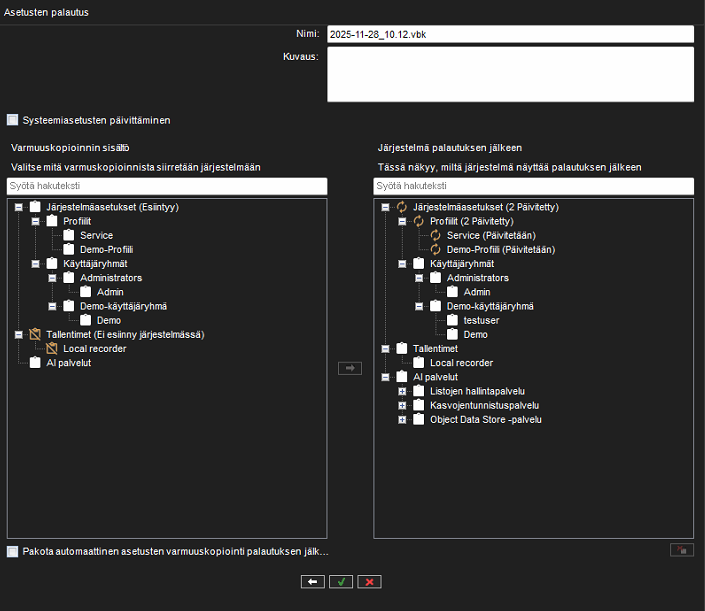
Task: Select left Demo-käyttäjäryhmä label
Action: tap(123, 306)
